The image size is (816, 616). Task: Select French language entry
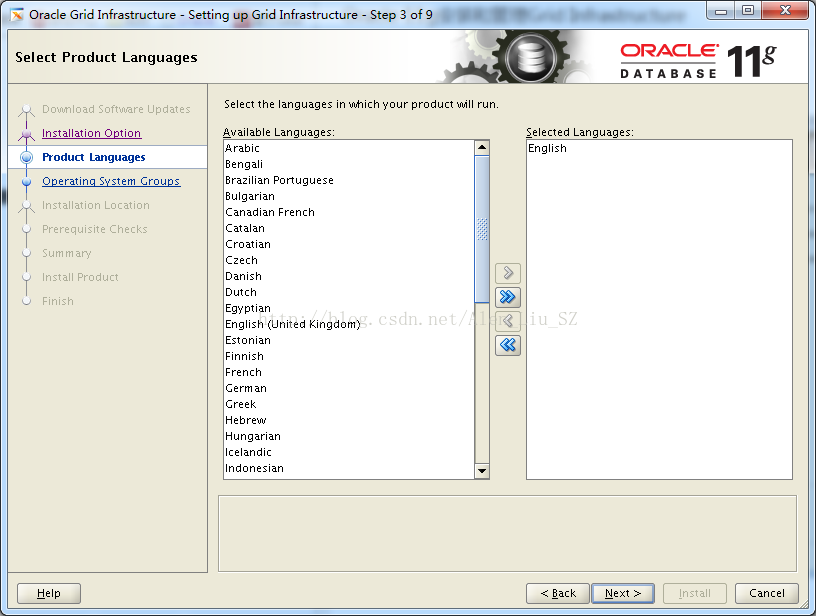tap(349, 372)
